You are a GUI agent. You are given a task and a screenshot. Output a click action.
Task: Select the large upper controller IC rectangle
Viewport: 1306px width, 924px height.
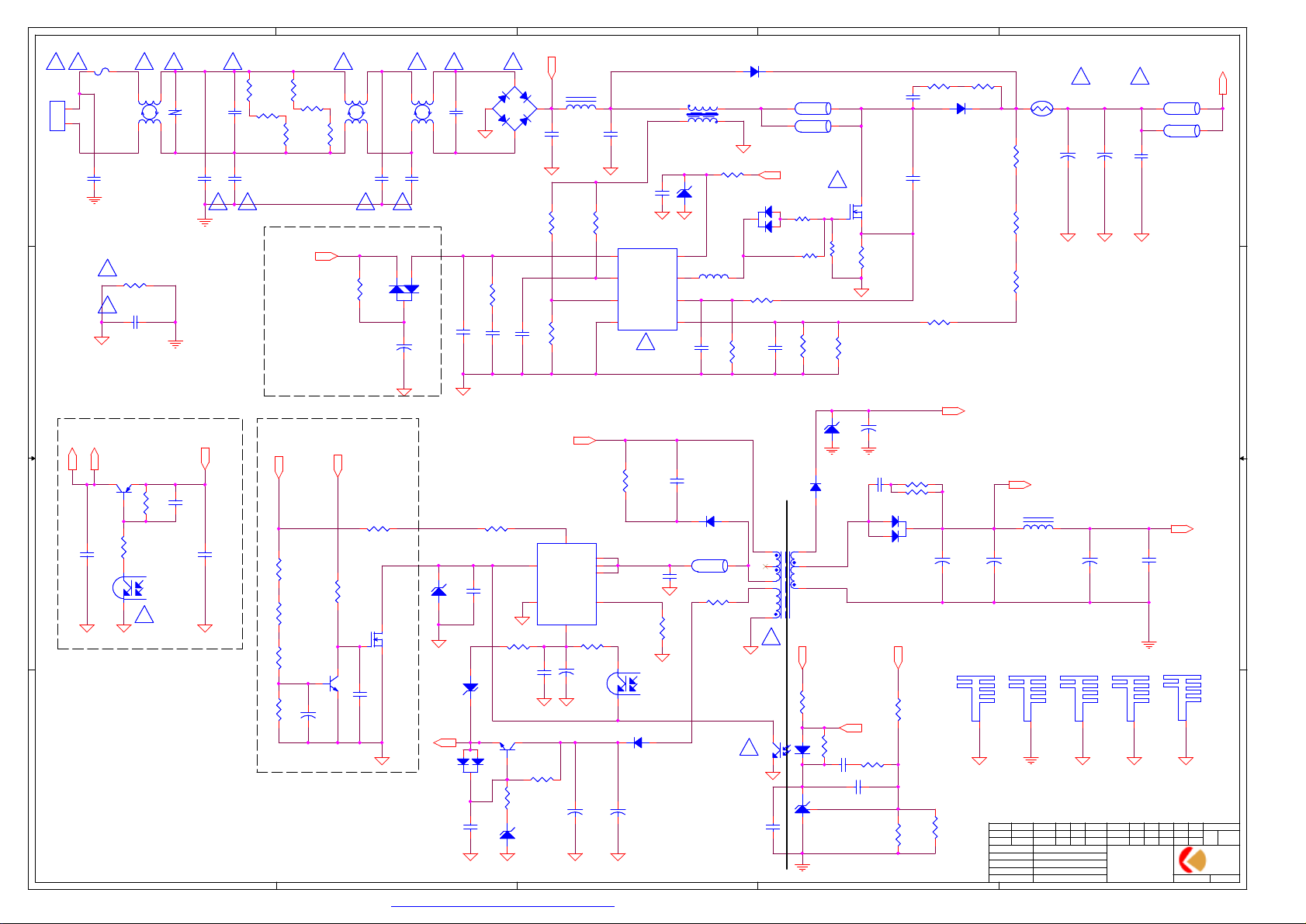coord(647,289)
